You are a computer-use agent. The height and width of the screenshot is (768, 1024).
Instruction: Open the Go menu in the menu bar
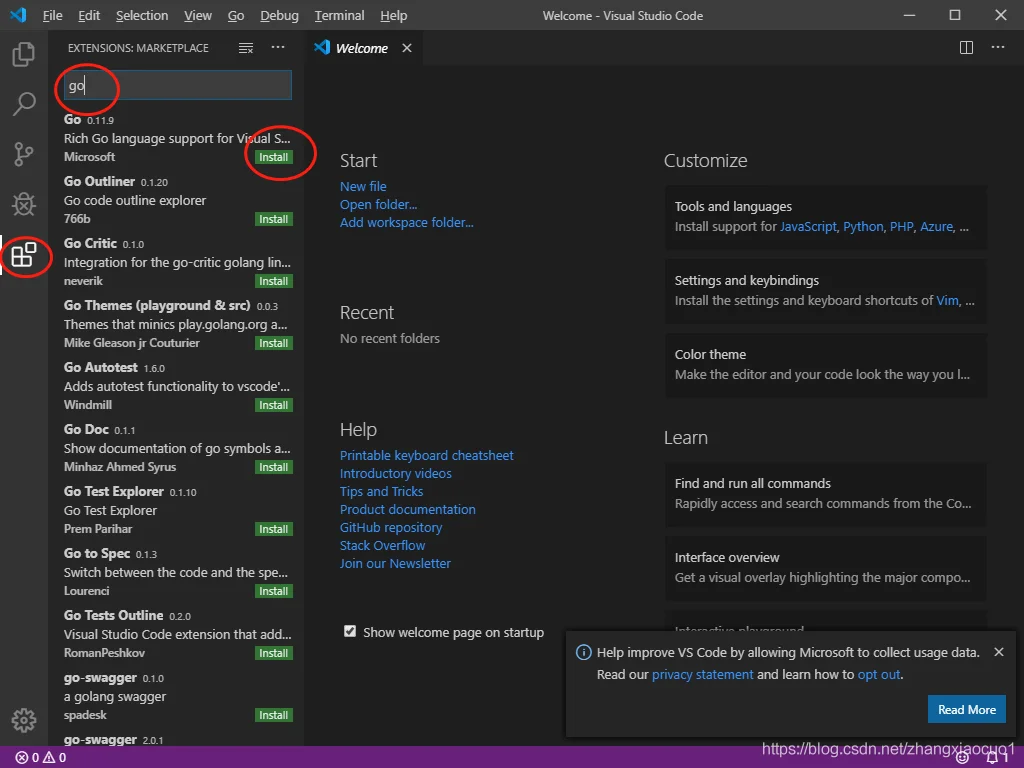pos(236,15)
